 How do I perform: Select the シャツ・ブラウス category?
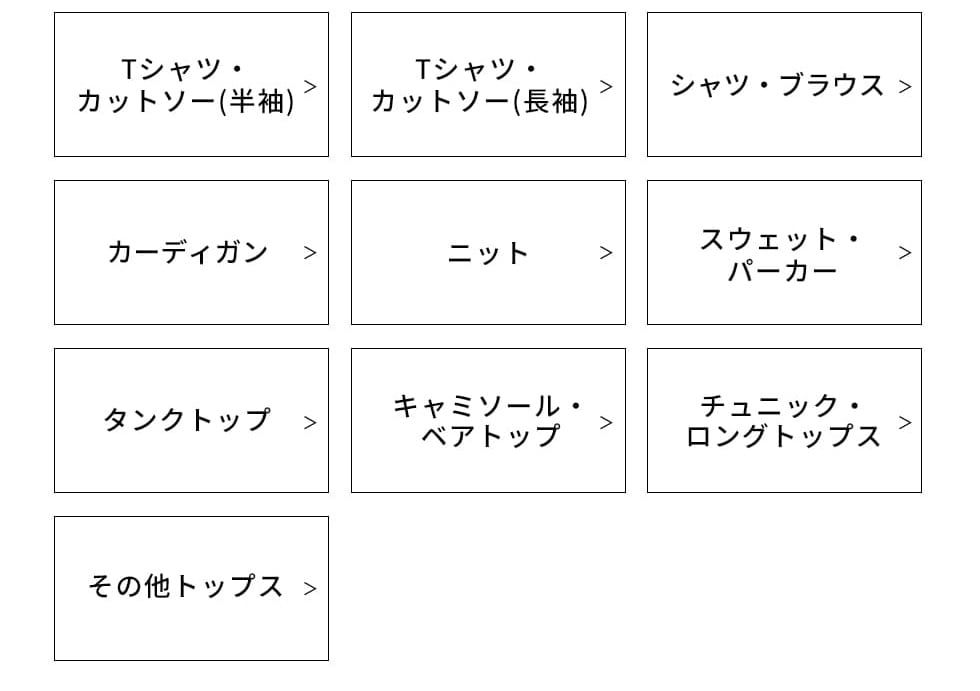[777, 85]
